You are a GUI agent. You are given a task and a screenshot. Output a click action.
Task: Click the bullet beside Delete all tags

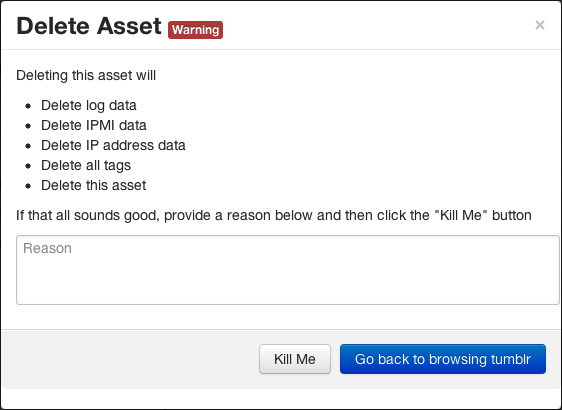[x=28, y=166]
